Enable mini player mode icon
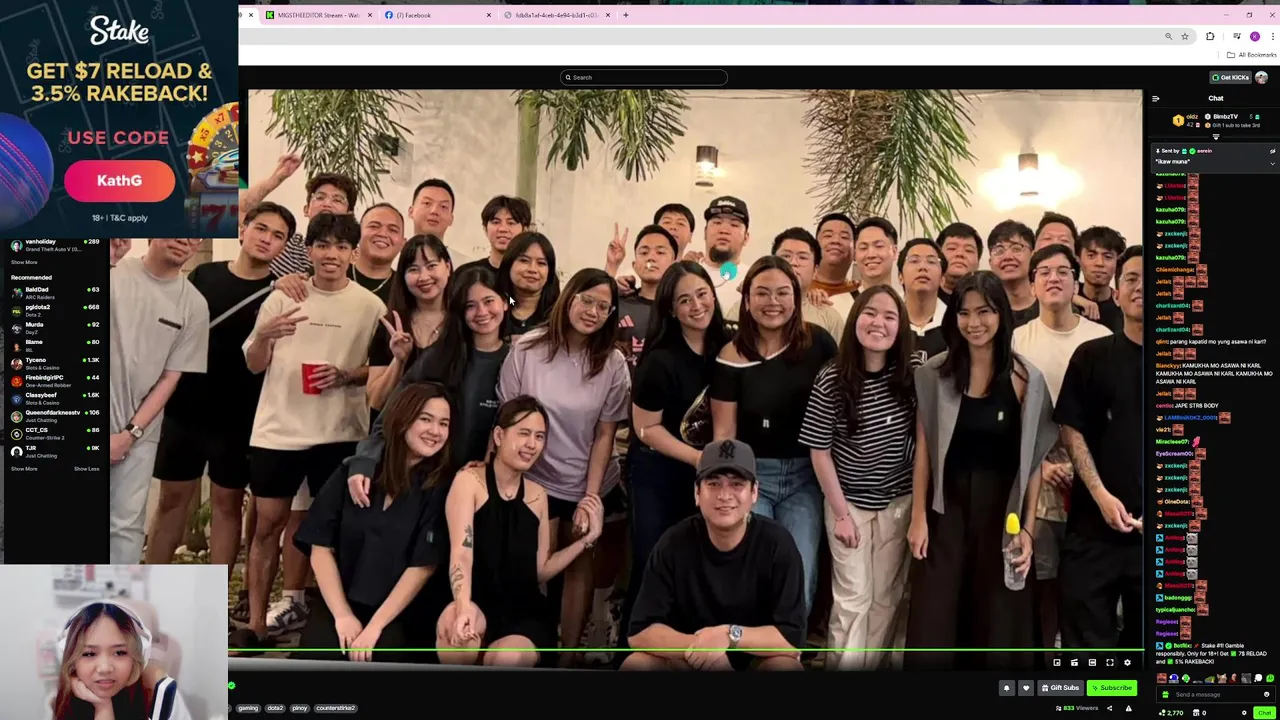Screen dimensions: 1280x720 [x=1057, y=662]
